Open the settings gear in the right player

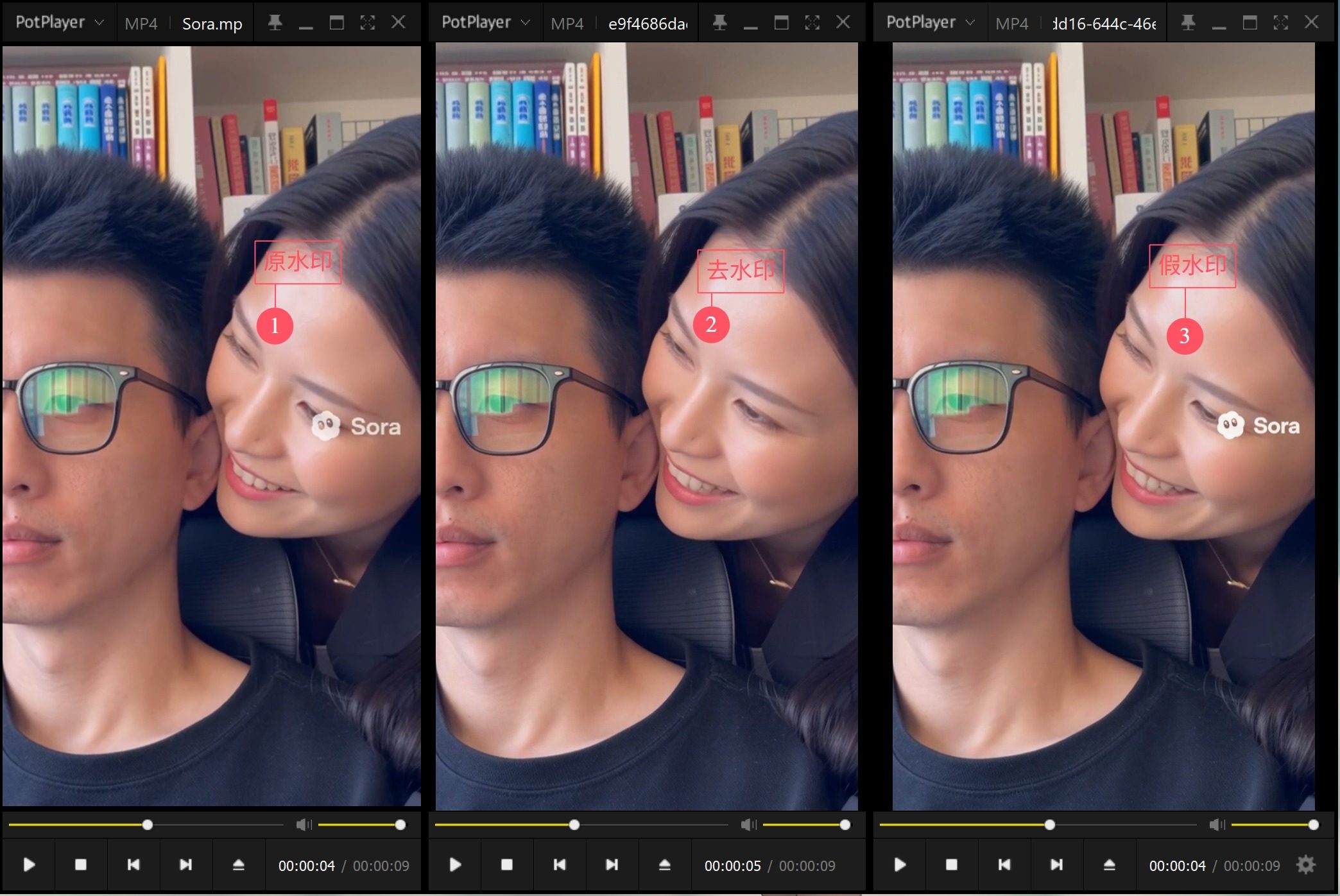(1305, 865)
